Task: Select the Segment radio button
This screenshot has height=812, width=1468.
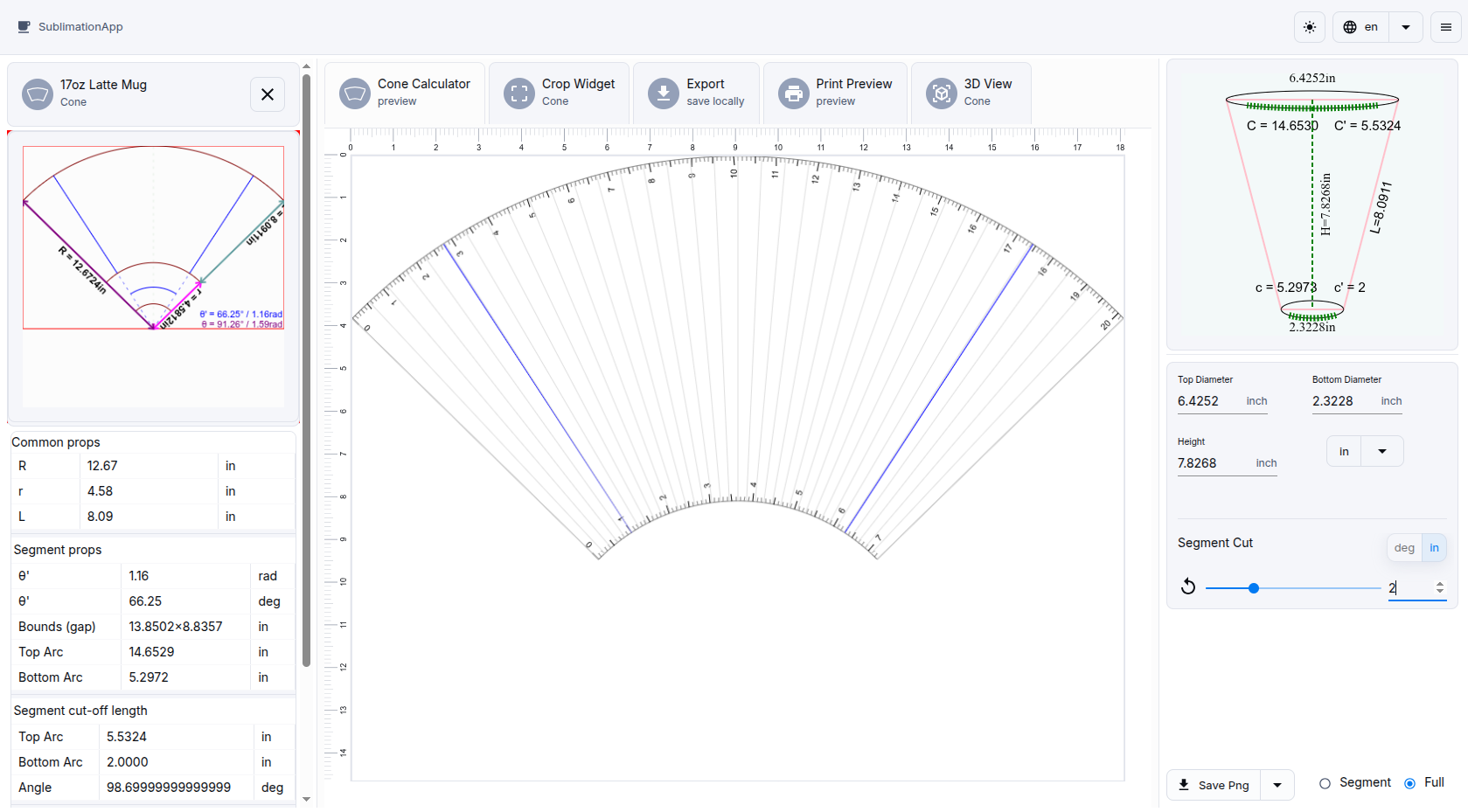Action: point(1325,783)
